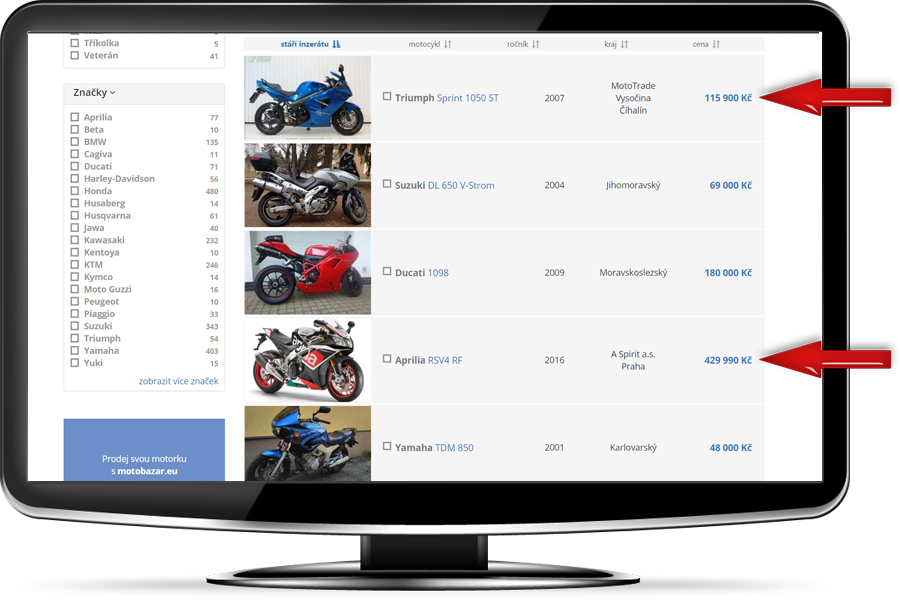Image resolution: width=900 pixels, height=600 pixels.
Task: Click the 48 000 Kč price
Action: click(x=731, y=448)
